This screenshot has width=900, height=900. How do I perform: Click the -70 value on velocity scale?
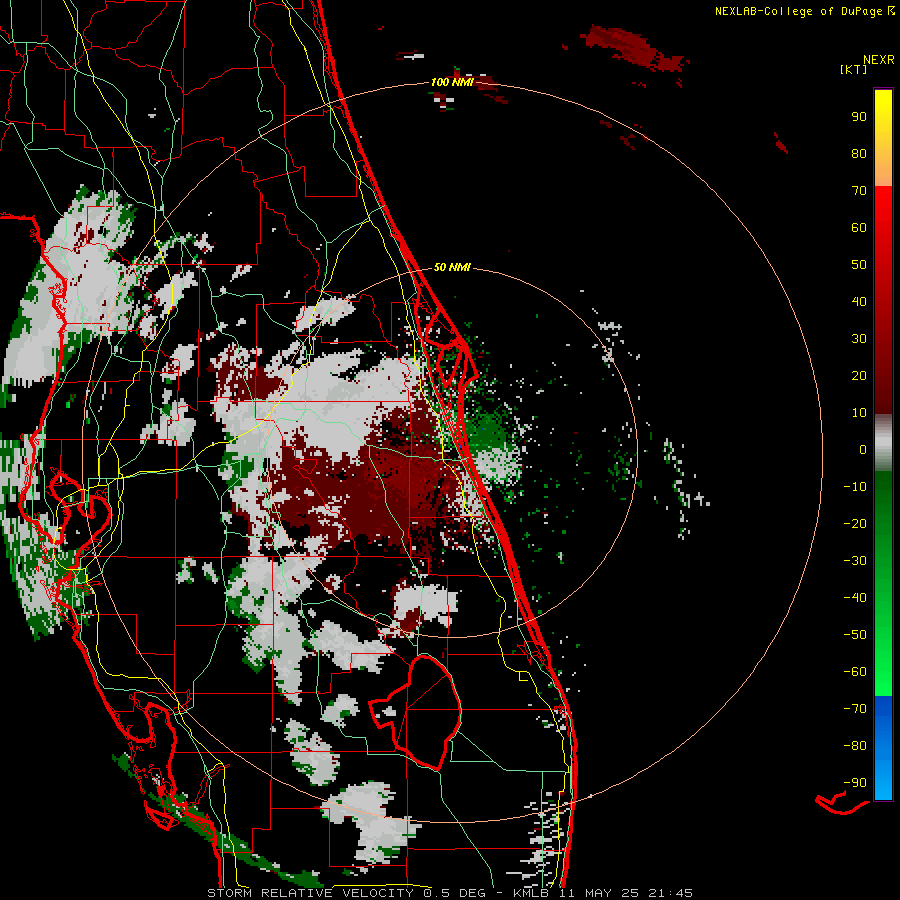pos(855,709)
